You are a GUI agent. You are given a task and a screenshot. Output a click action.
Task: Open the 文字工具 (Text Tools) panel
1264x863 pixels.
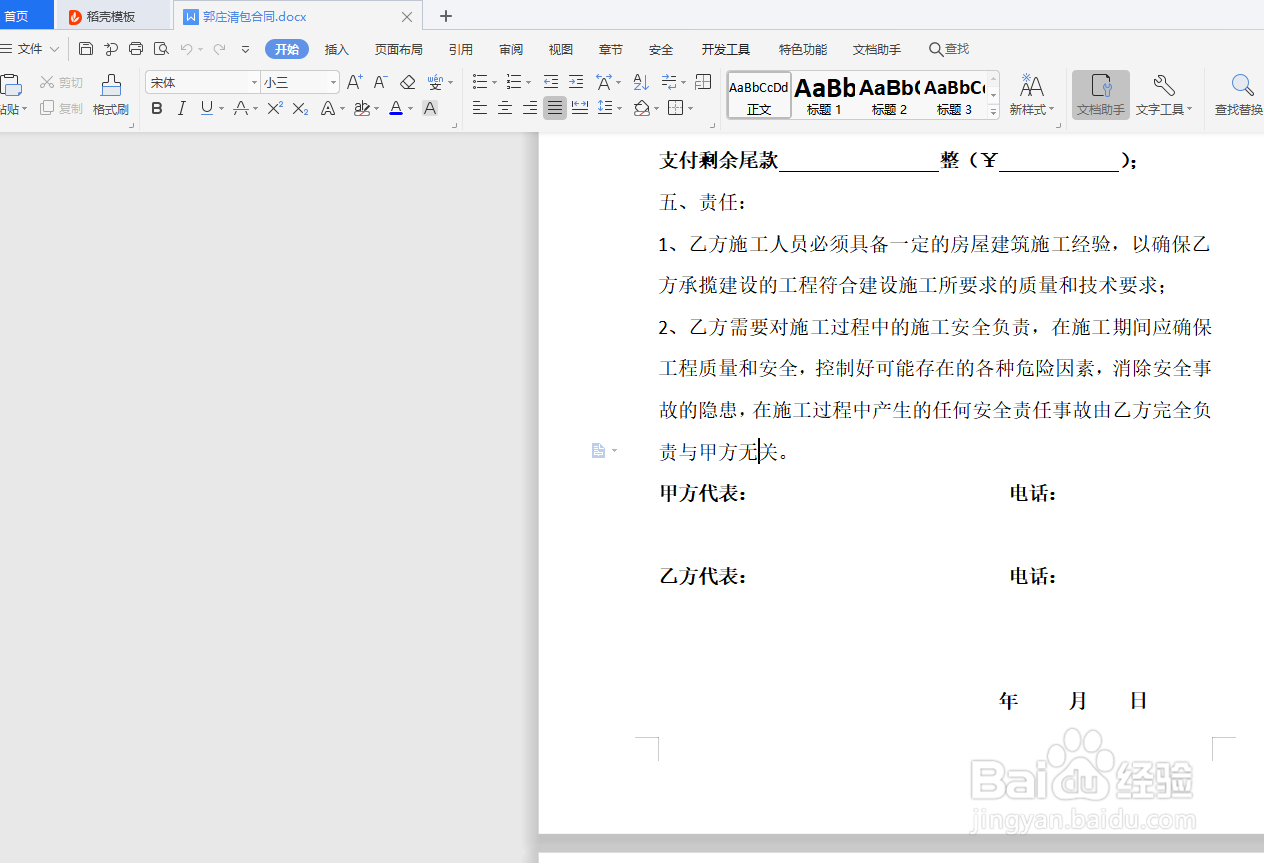tap(1163, 95)
